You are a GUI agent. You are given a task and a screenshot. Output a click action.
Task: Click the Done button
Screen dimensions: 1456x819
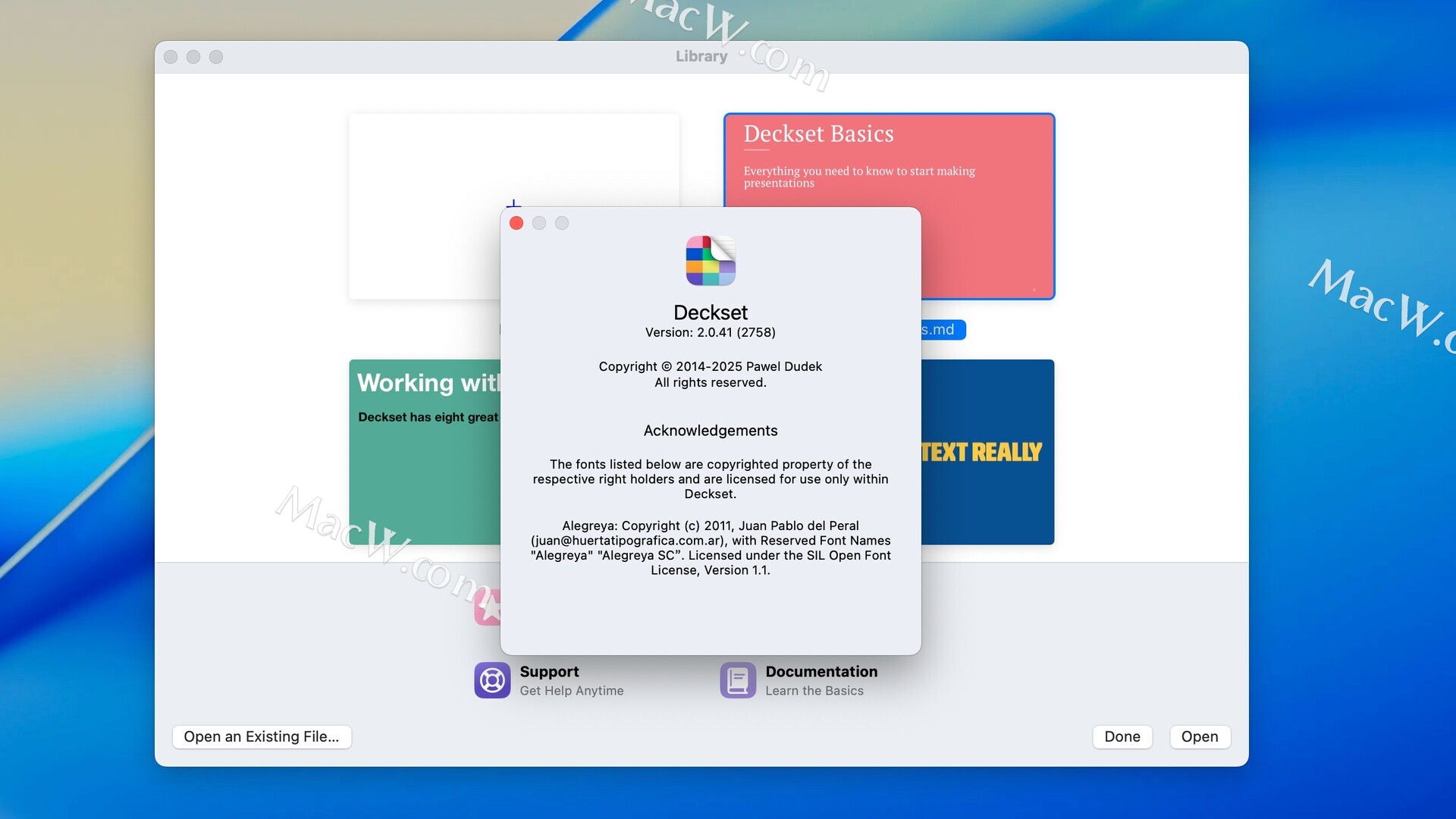point(1122,737)
